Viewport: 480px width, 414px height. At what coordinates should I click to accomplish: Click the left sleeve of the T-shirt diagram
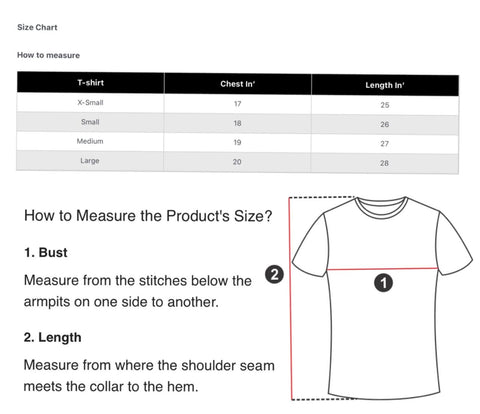tap(310, 247)
